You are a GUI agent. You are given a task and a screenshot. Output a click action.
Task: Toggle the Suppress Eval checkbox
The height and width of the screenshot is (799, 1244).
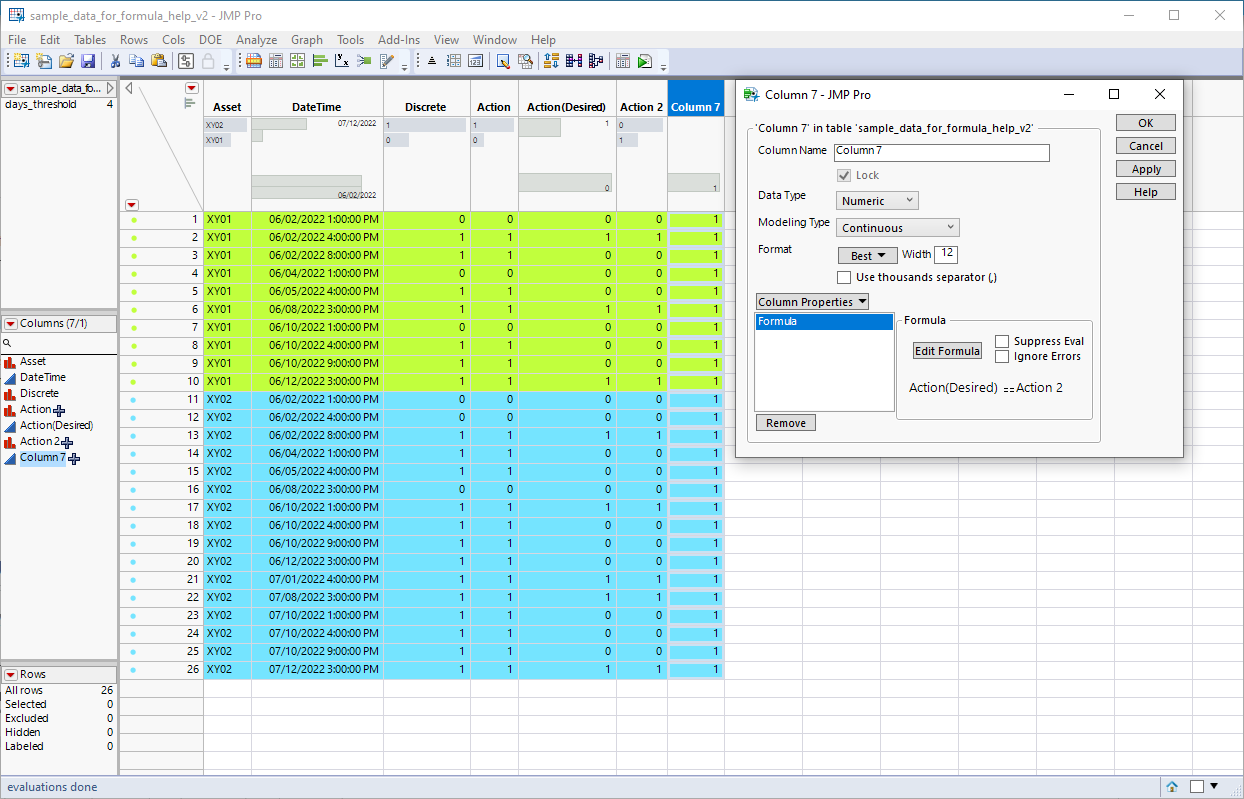pyautogui.click(x=1002, y=342)
